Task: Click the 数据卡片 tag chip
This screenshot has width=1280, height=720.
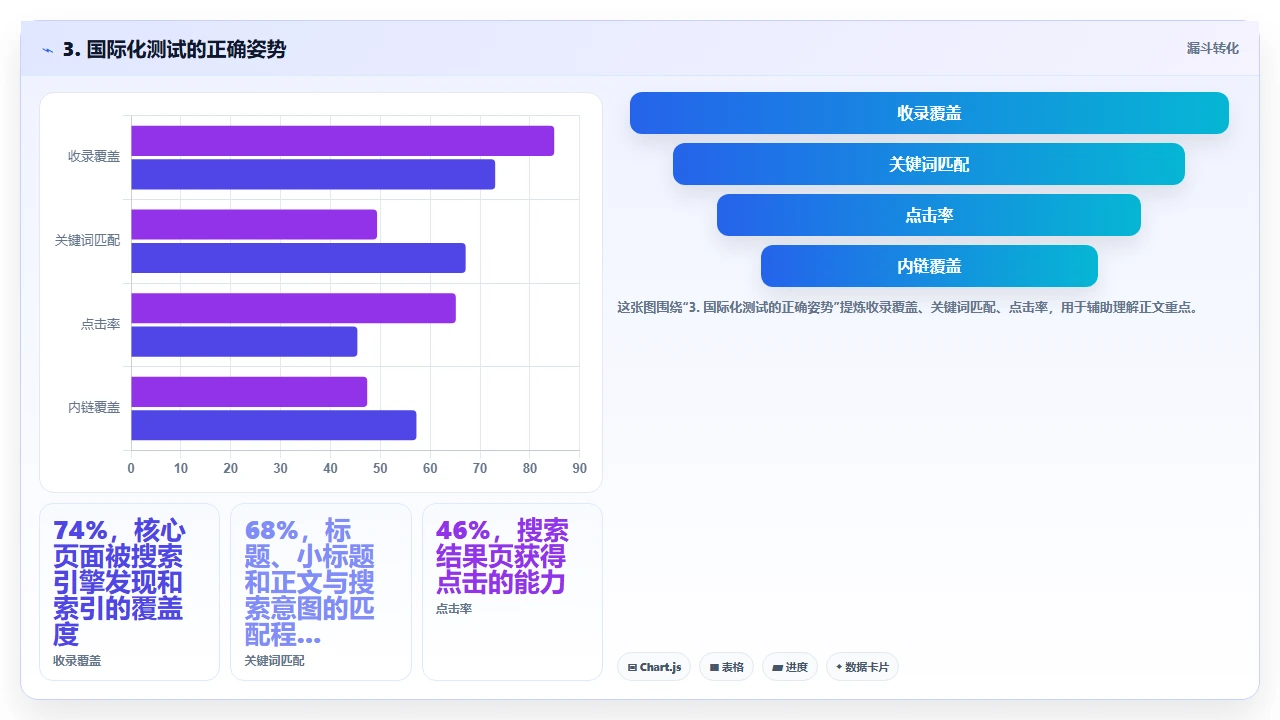Action: tap(862, 667)
